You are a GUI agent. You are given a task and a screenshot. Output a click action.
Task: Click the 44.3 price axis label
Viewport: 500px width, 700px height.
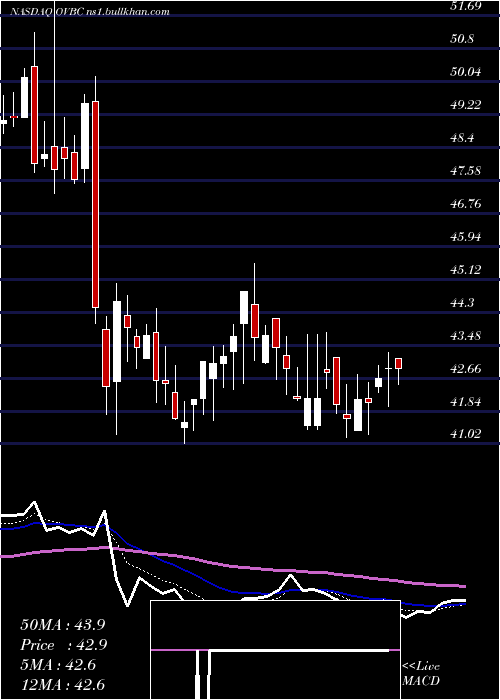click(x=462, y=303)
